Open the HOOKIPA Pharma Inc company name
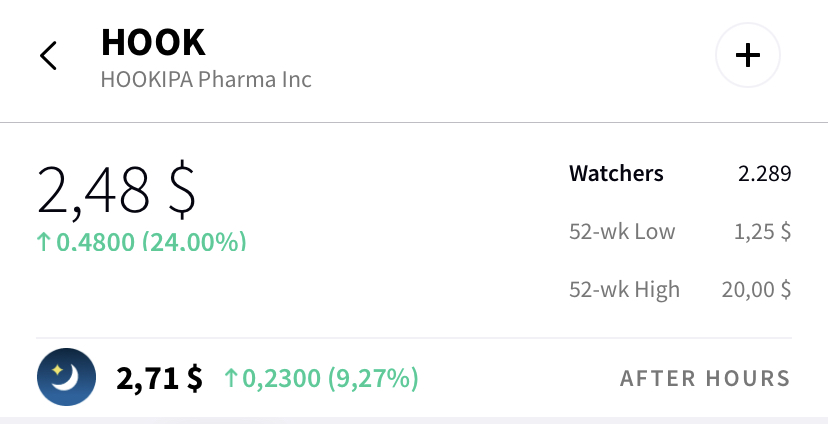 [206, 79]
